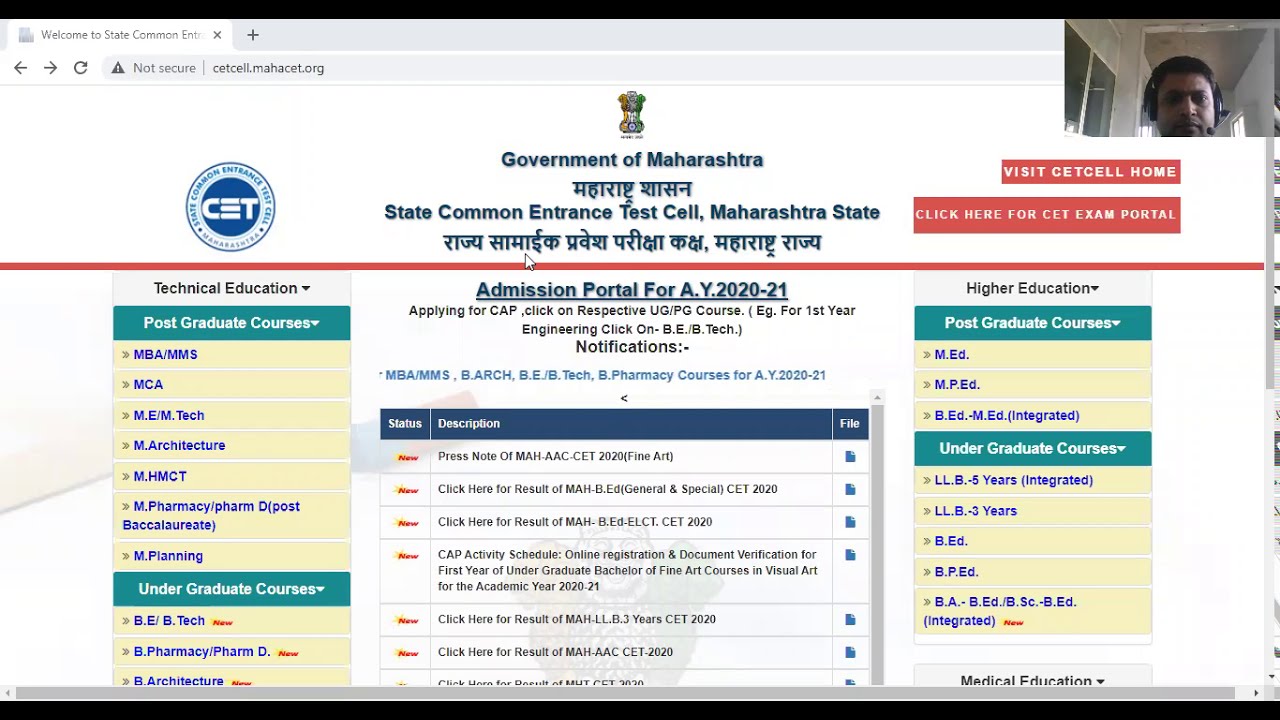Click the browser back arrow
Screen dimensions: 1280x720
pyautogui.click(x=21, y=68)
